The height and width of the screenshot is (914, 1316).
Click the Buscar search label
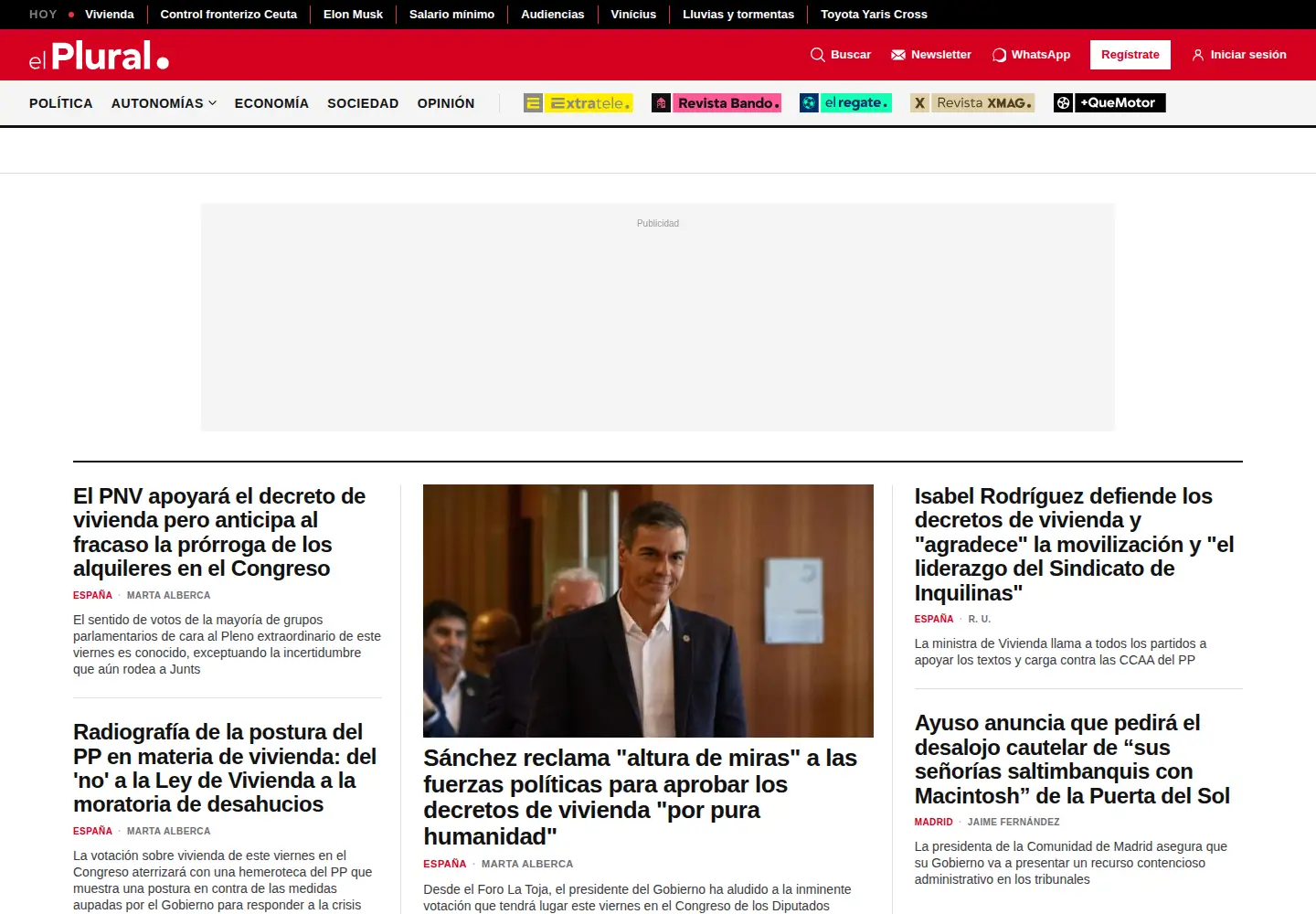851,55
